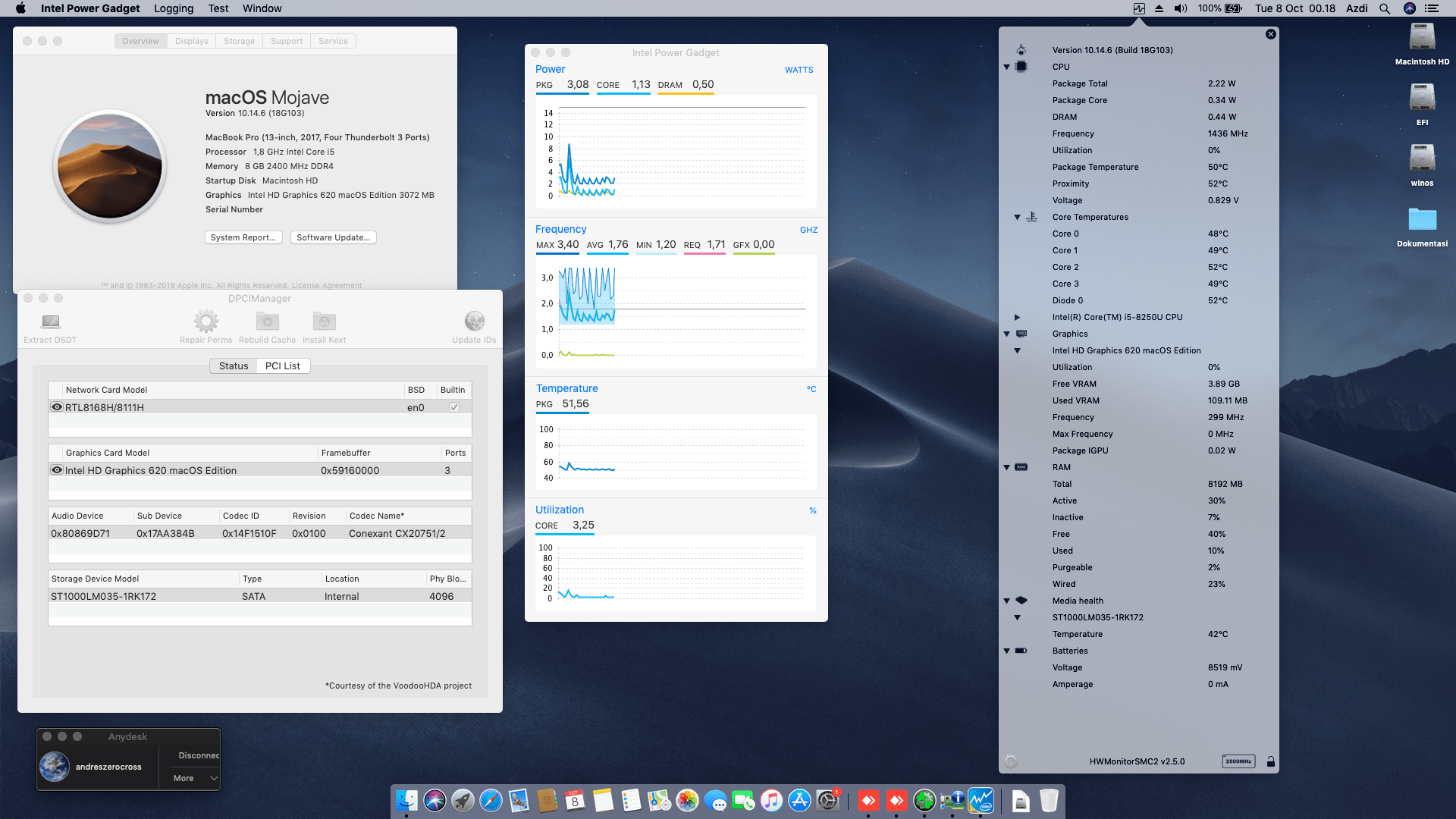Viewport: 1456px width, 819px height.
Task: Run Rebuild Cache in DPCIManager toolbar
Action: [267, 321]
